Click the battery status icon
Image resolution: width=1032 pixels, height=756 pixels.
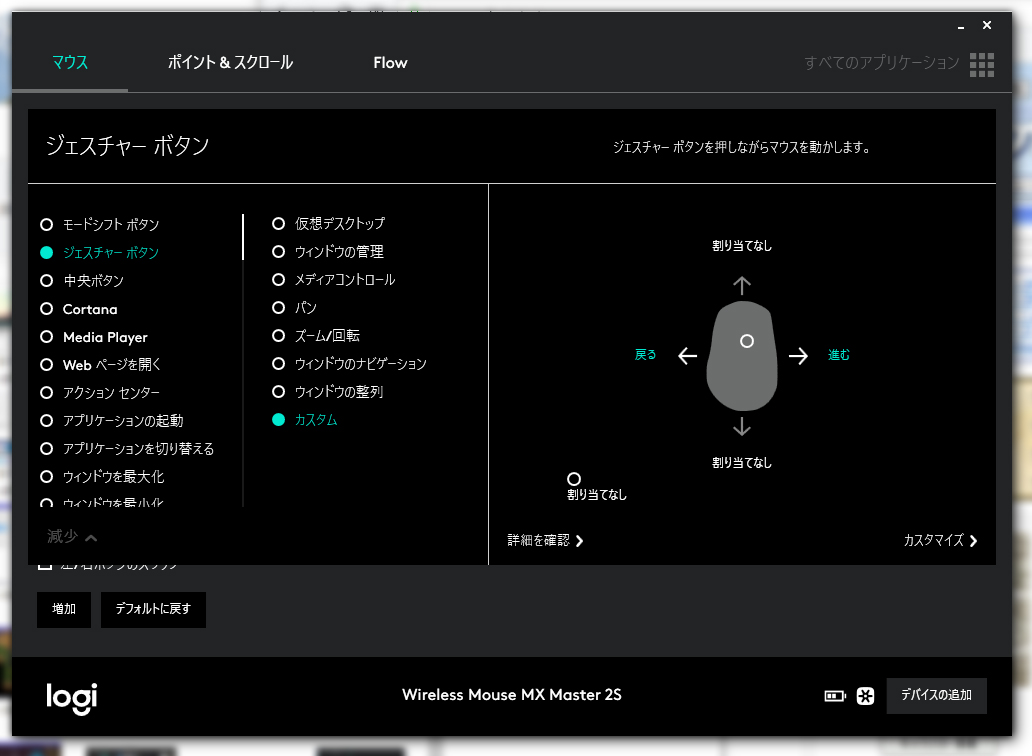point(835,695)
